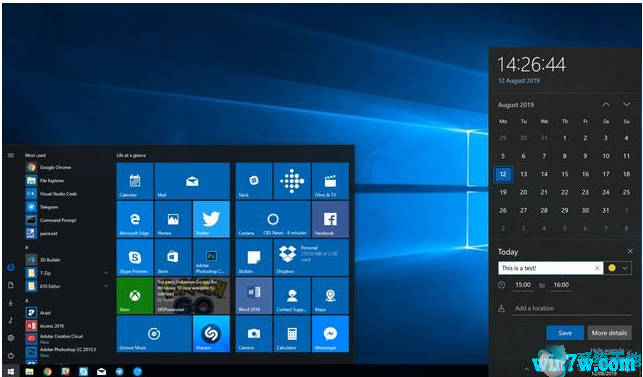The image size is (643, 377).
Task: Open the Settings gear in Start rail
Action: (11, 338)
